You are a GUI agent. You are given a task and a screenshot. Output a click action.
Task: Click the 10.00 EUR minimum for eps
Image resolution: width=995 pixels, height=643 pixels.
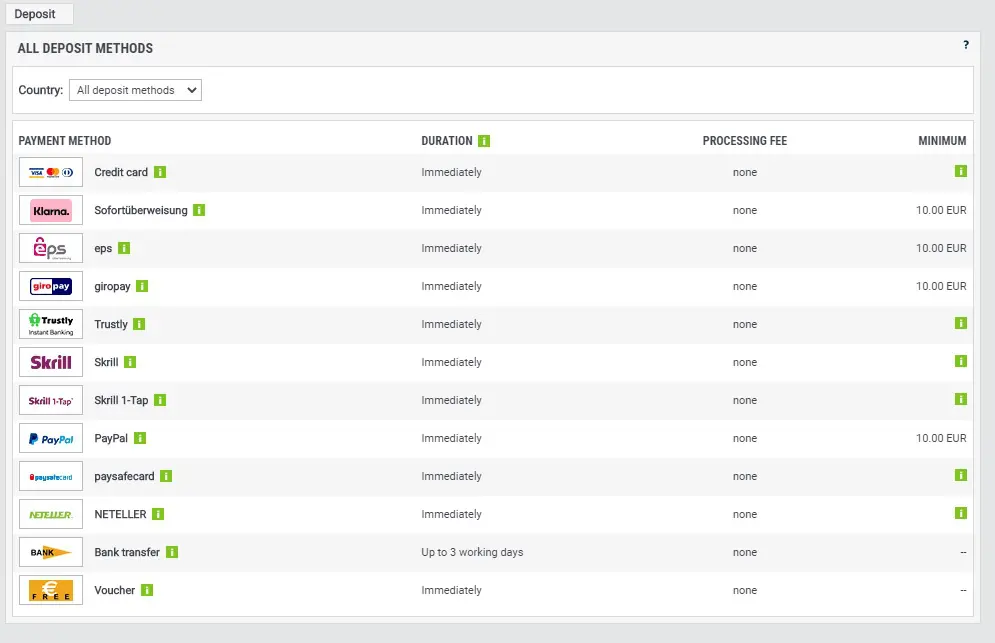tap(941, 248)
